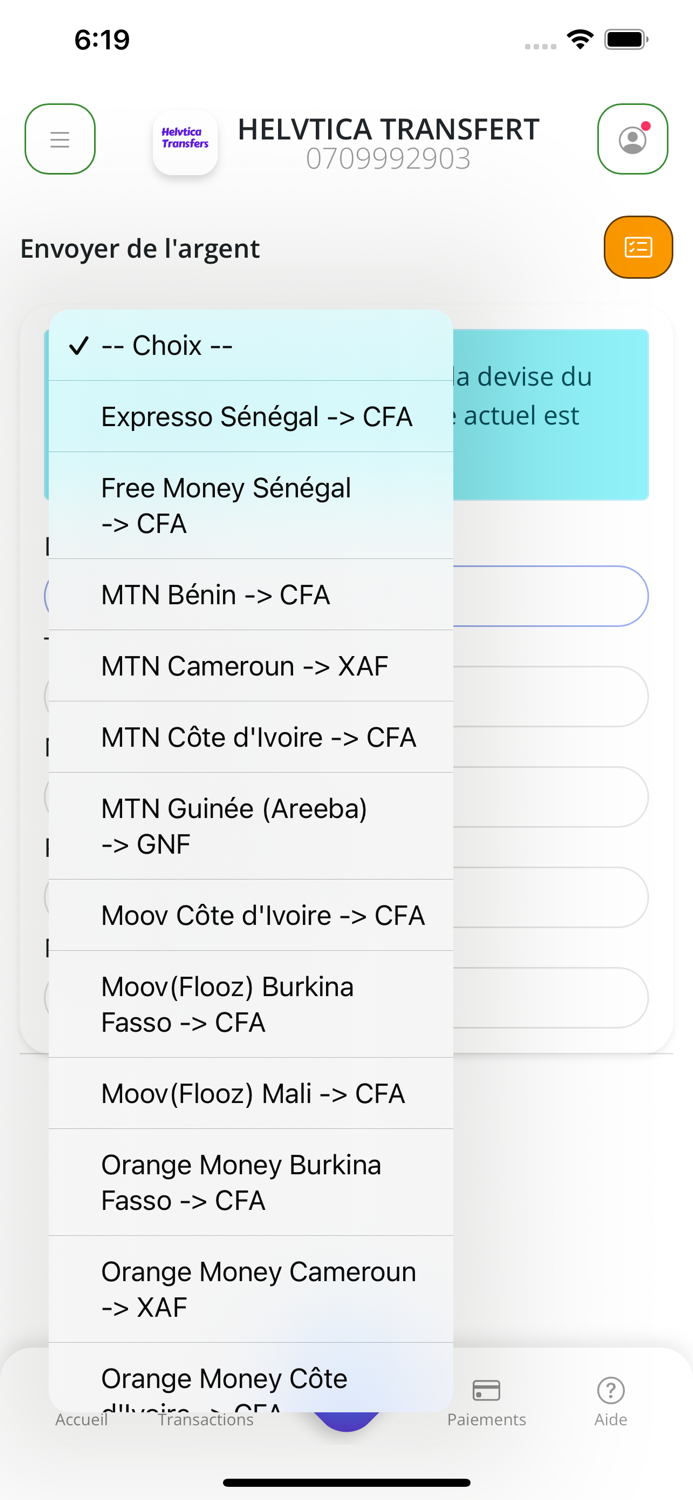Open the hamburger menu button
The width and height of the screenshot is (693, 1500).
click(x=60, y=139)
